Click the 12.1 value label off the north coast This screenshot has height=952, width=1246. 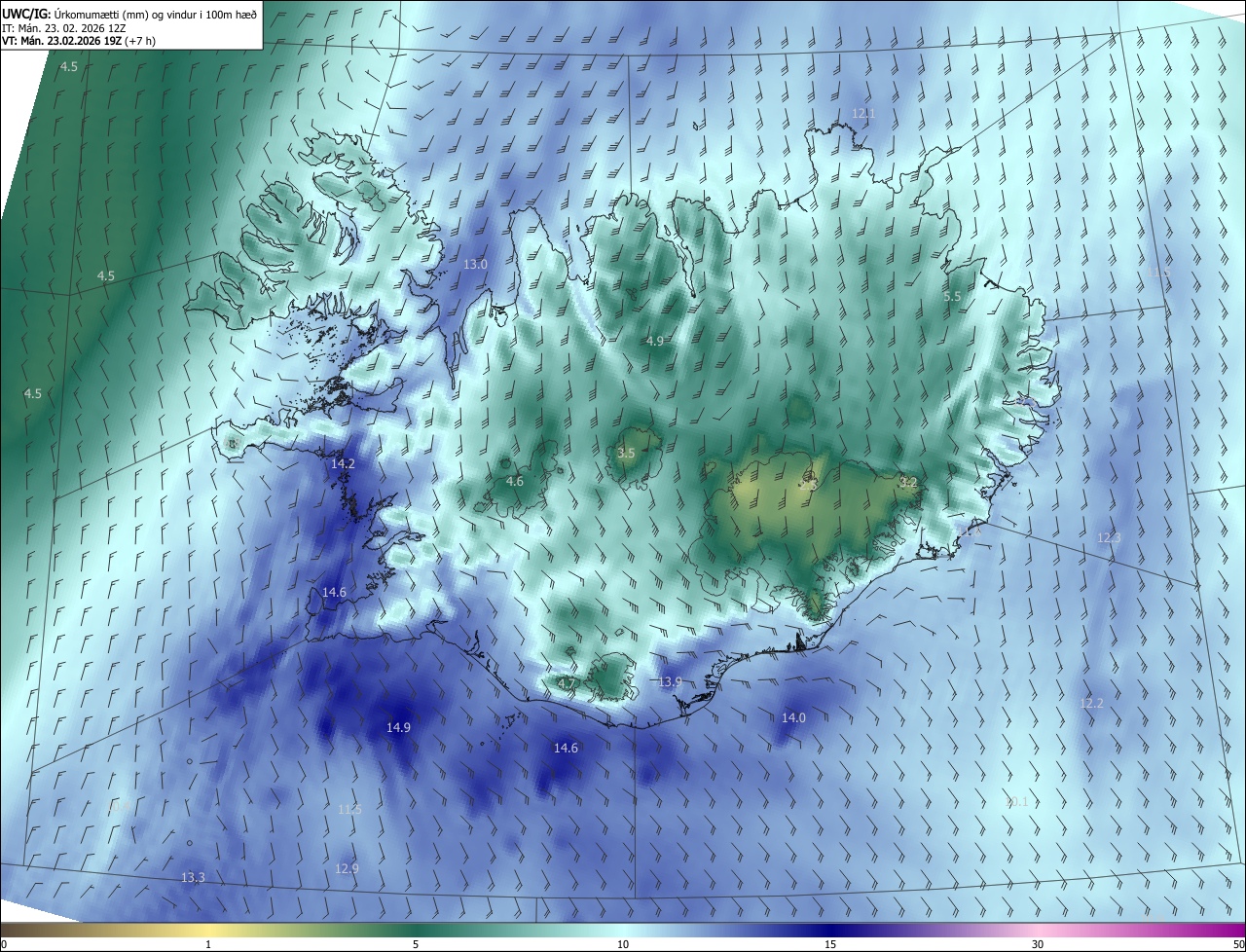863,114
